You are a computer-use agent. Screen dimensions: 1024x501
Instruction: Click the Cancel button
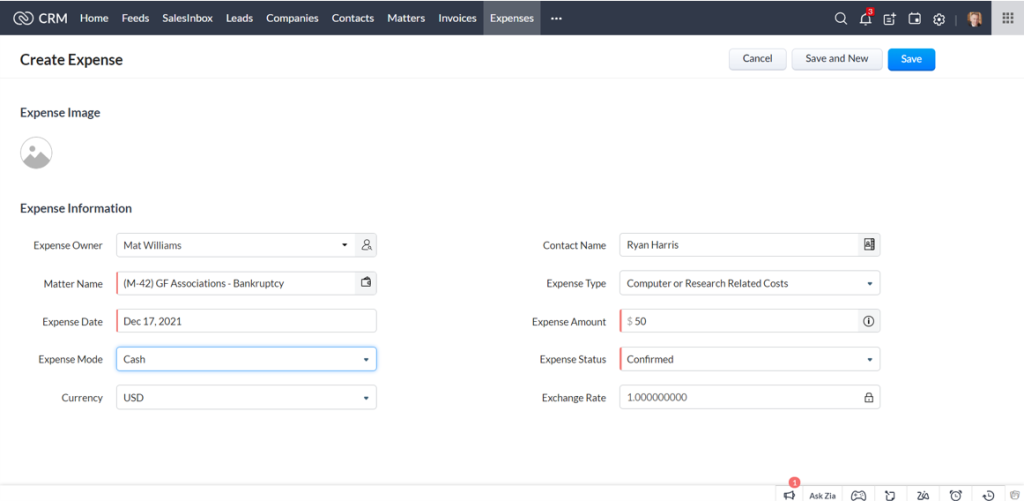[757, 59]
